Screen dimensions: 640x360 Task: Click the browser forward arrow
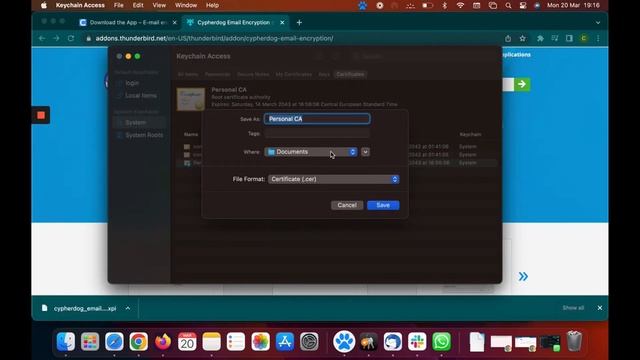click(56, 38)
